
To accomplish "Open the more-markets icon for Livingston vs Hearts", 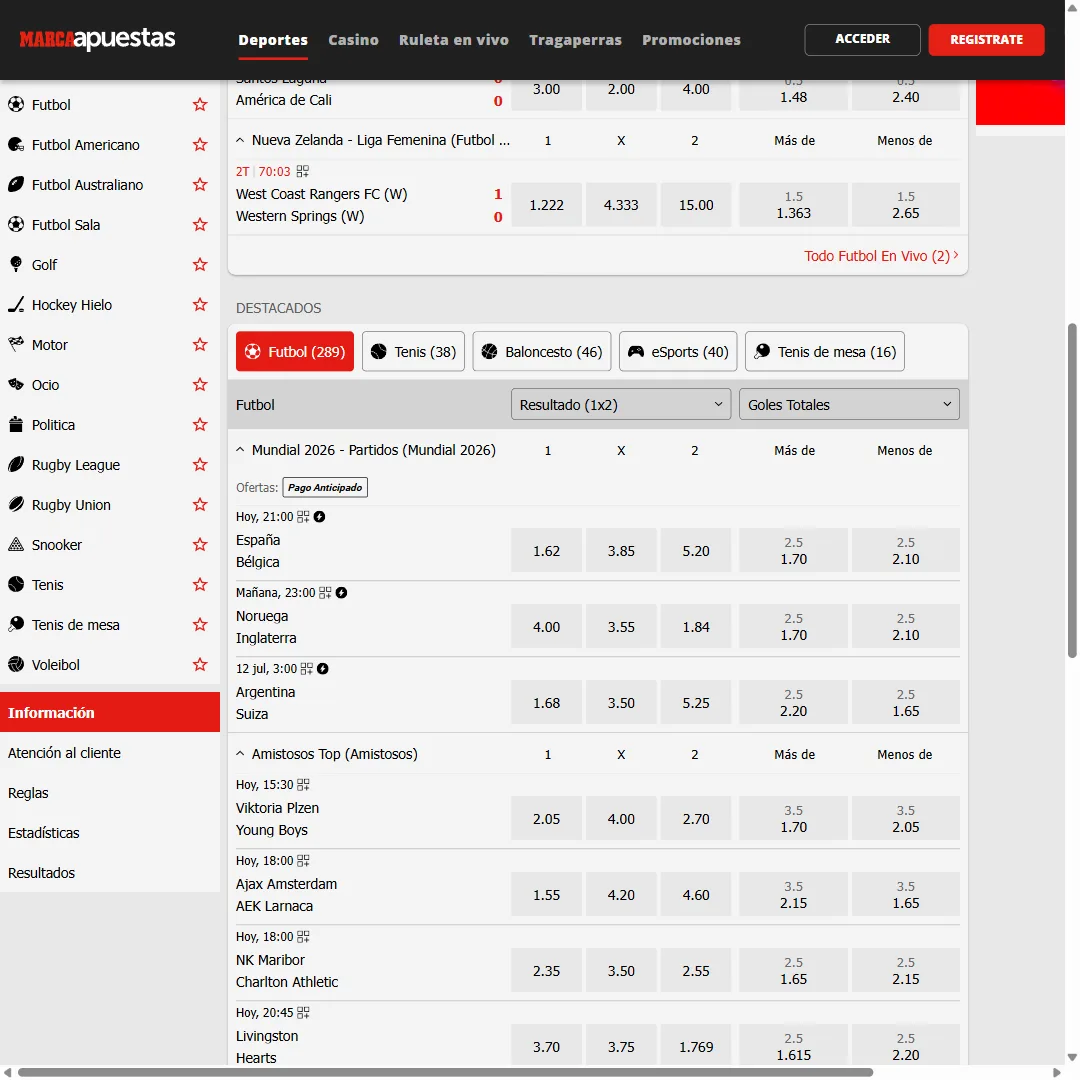I will click(x=303, y=1012).
